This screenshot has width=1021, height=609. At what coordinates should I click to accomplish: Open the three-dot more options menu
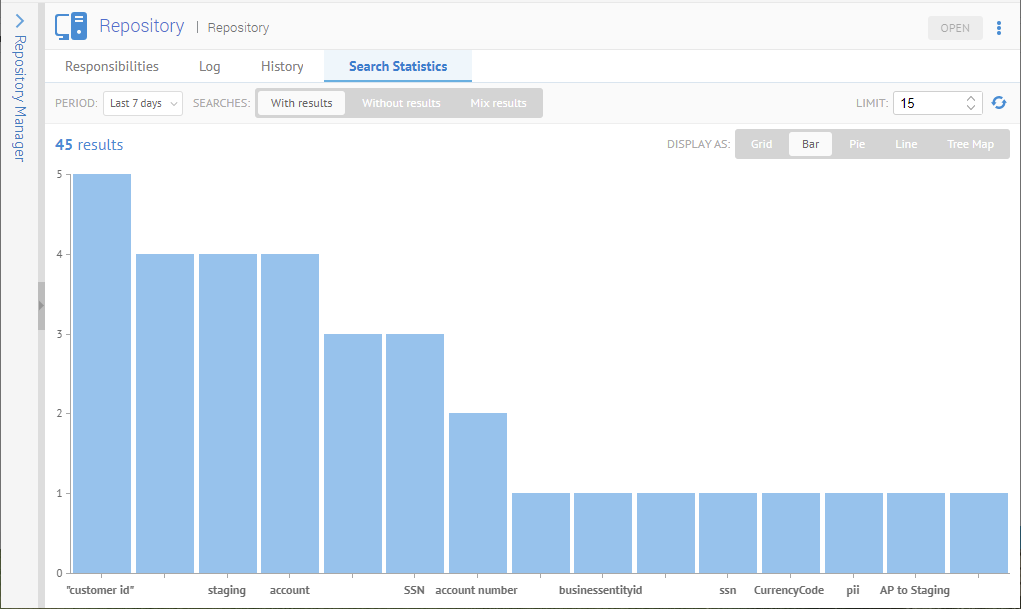pos(998,28)
